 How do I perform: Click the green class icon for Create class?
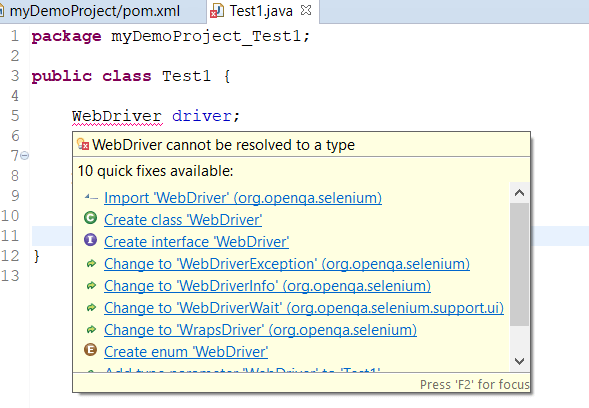click(91, 218)
